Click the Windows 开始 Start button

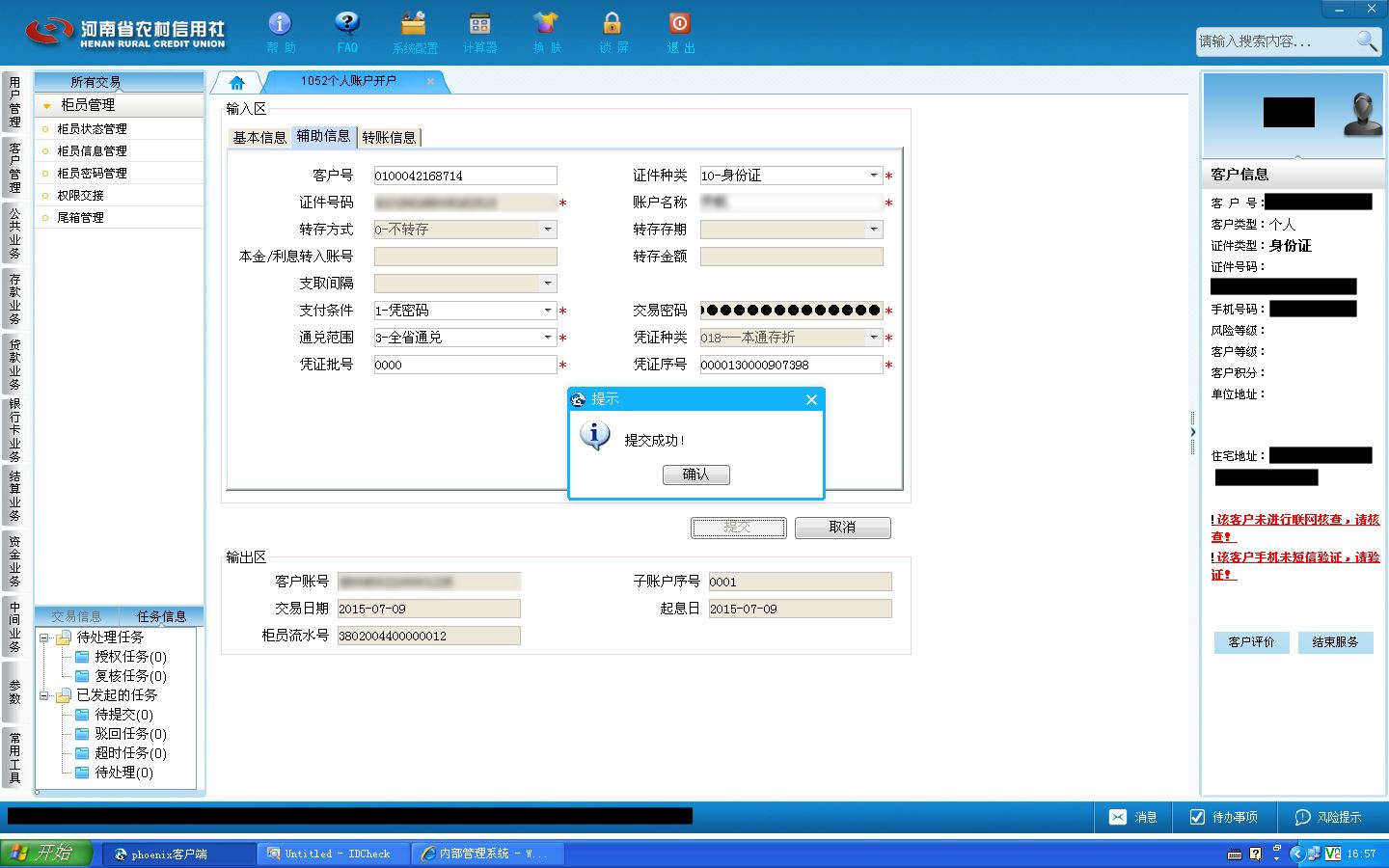[x=46, y=853]
